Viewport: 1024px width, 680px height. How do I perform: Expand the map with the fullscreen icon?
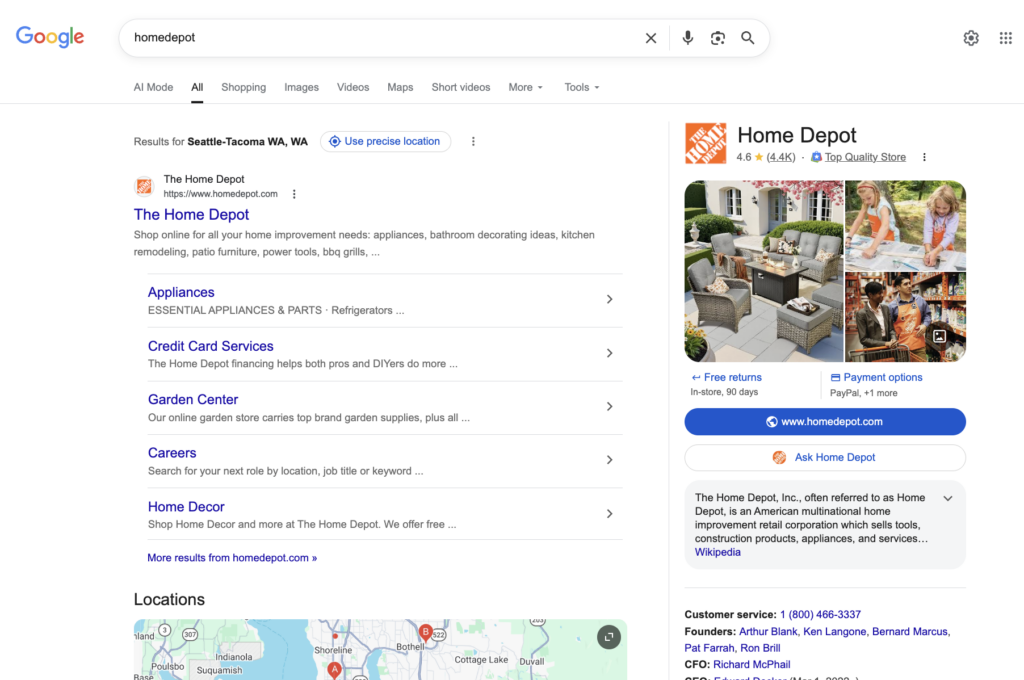click(x=608, y=637)
